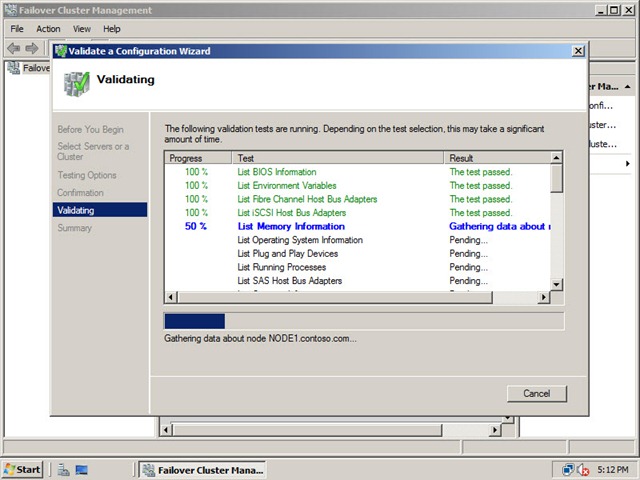
Task: Select List Operating System Information row
Action: pos(358,240)
